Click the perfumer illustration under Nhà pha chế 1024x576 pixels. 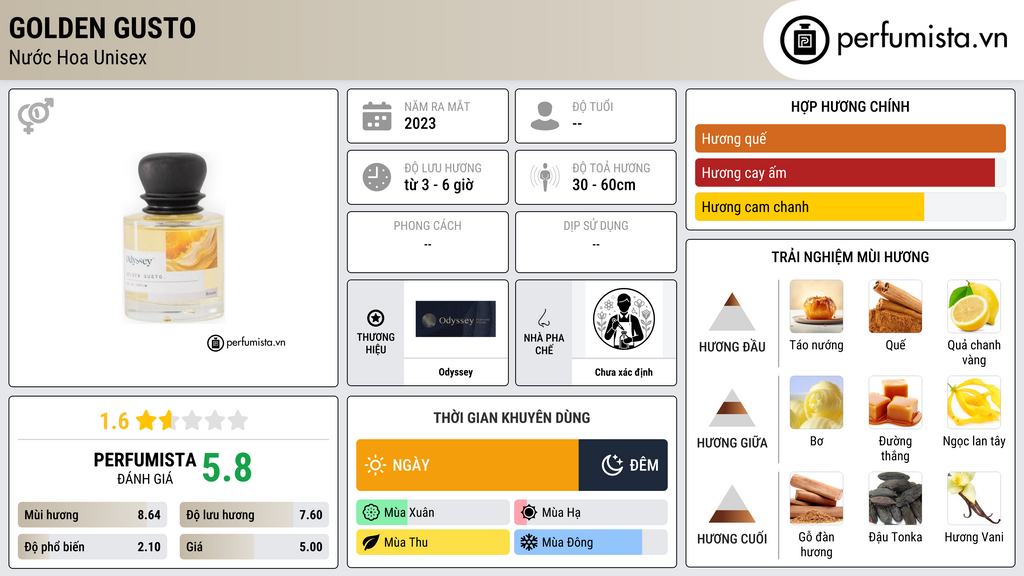[x=624, y=319]
